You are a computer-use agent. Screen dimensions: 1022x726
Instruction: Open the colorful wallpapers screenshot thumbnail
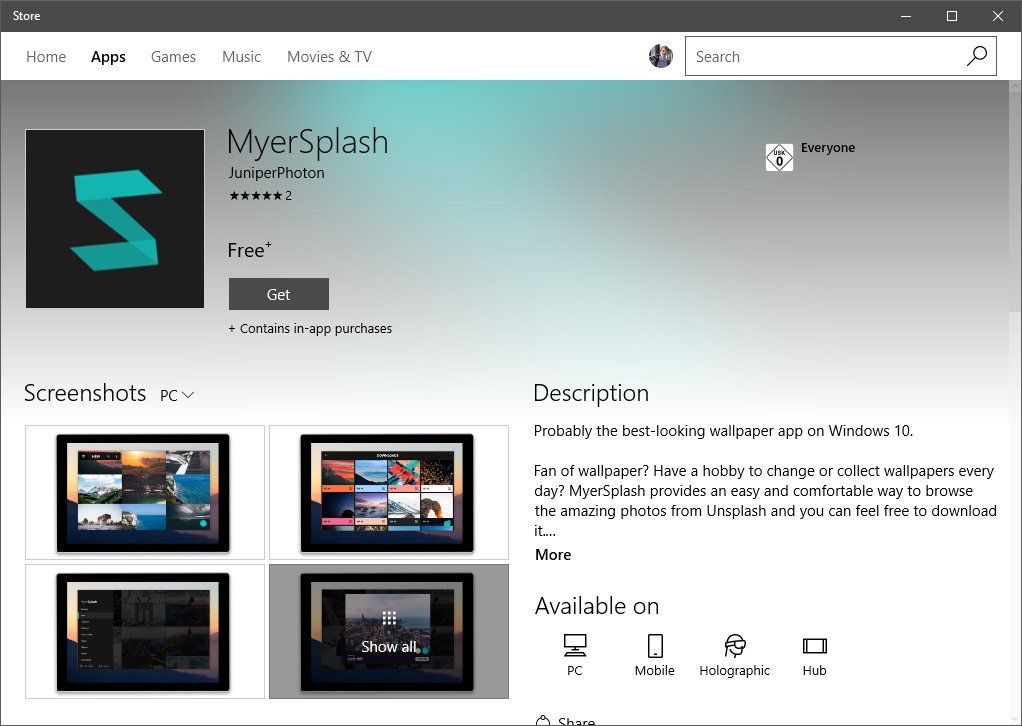[389, 492]
